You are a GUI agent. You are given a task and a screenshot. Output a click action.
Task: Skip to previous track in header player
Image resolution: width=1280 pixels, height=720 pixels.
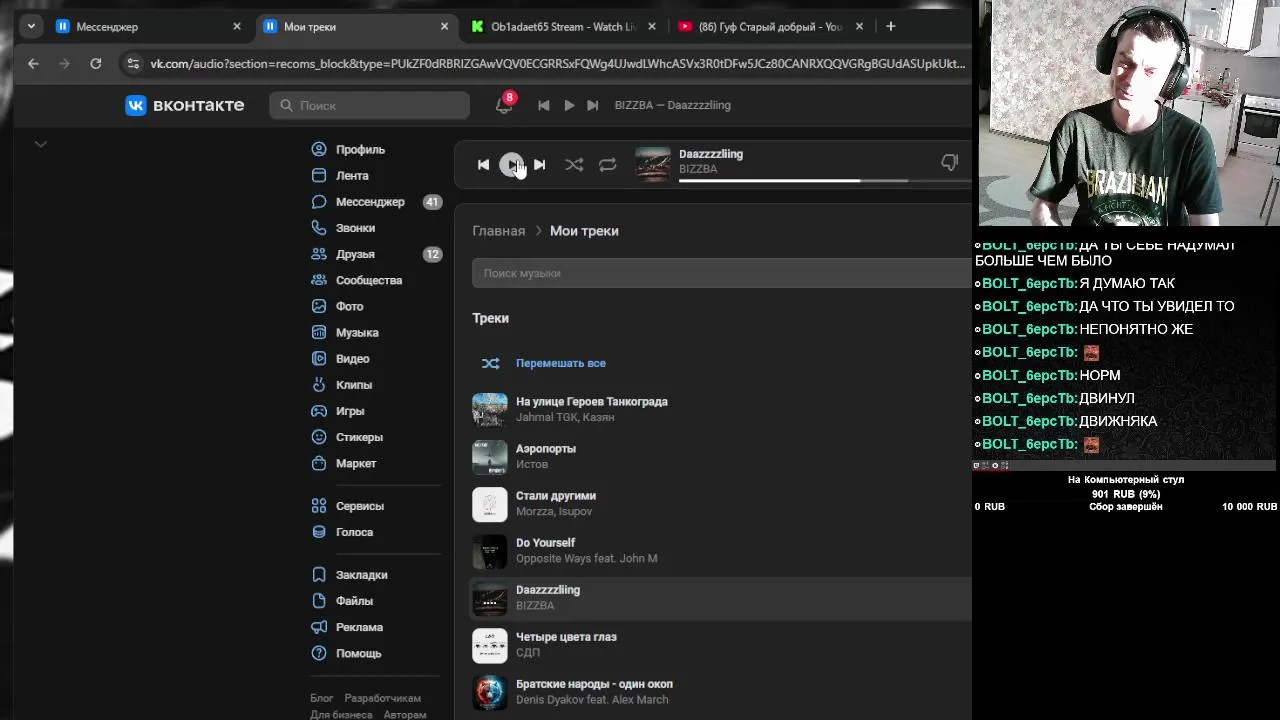tap(543, 105)
